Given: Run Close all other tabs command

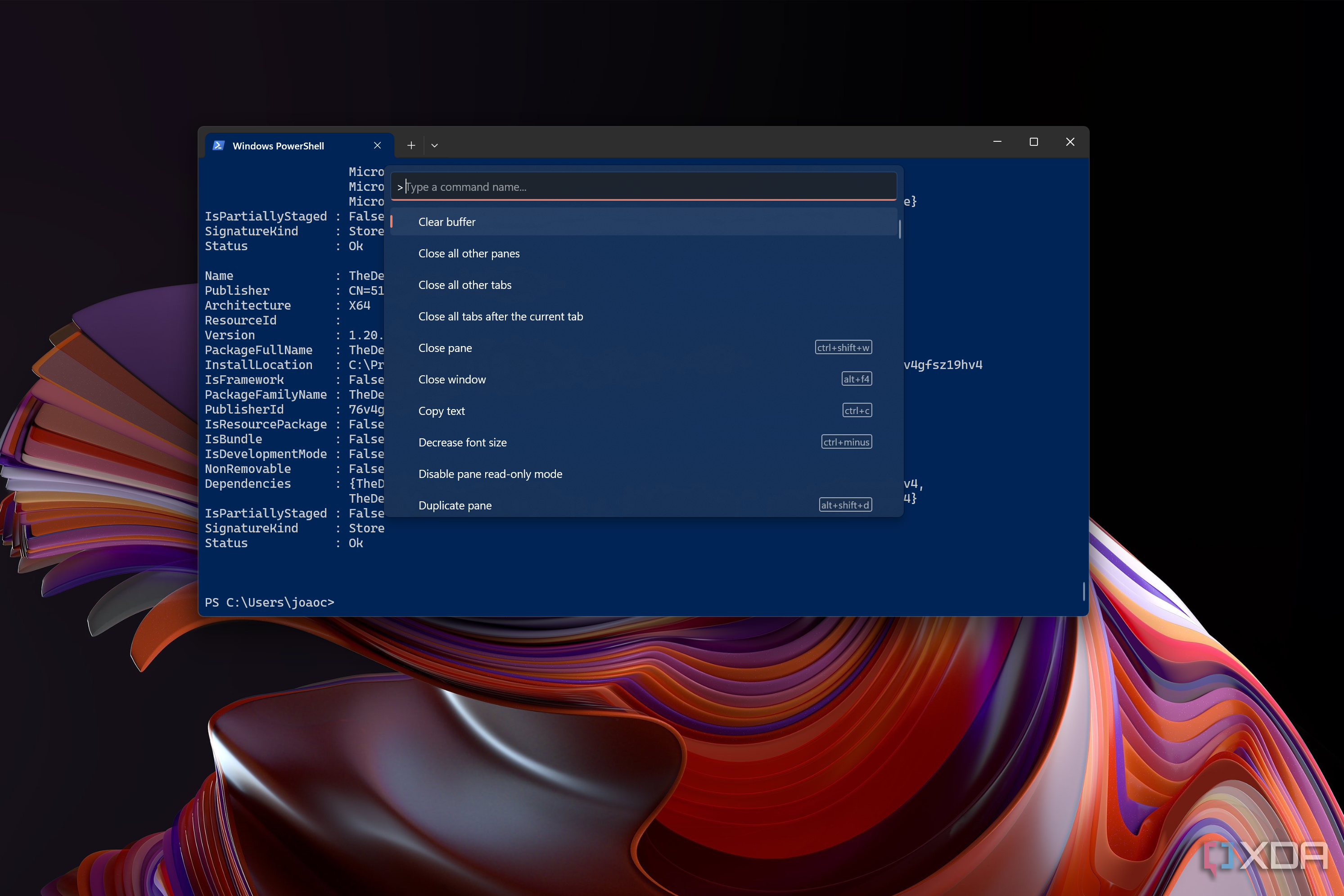Looking at the screenshot, I should [465, 284].
